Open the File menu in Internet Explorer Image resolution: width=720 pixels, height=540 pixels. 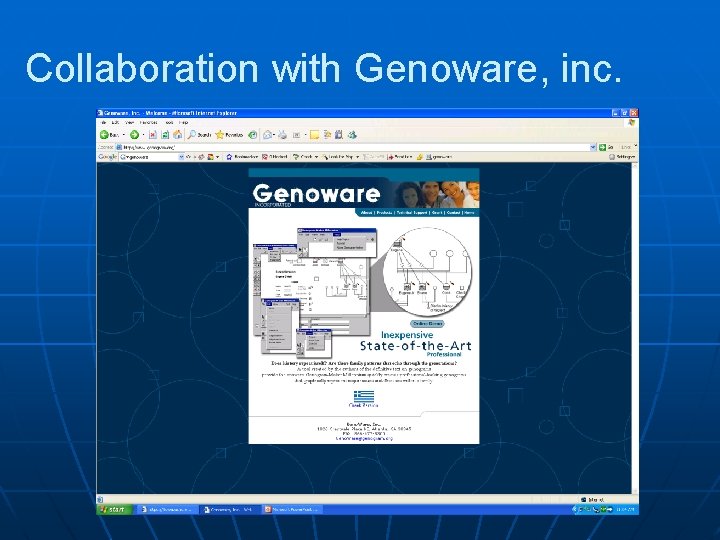[x=104, y=123]
